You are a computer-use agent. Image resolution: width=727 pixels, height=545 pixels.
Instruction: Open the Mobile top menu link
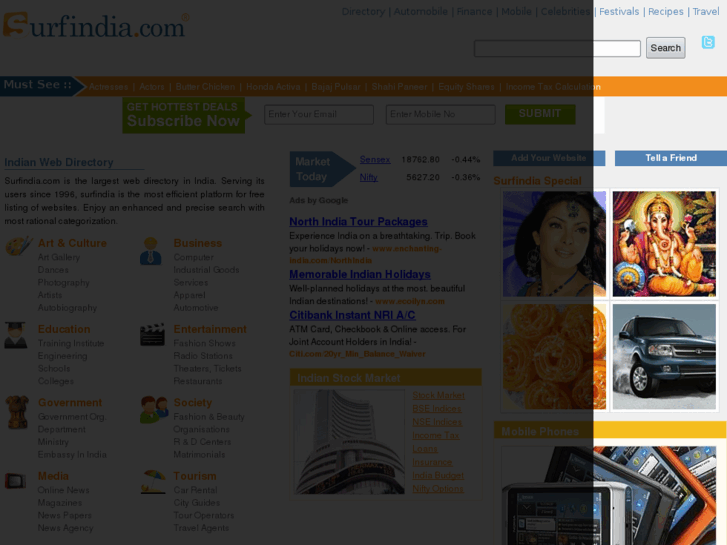point(517,12)
